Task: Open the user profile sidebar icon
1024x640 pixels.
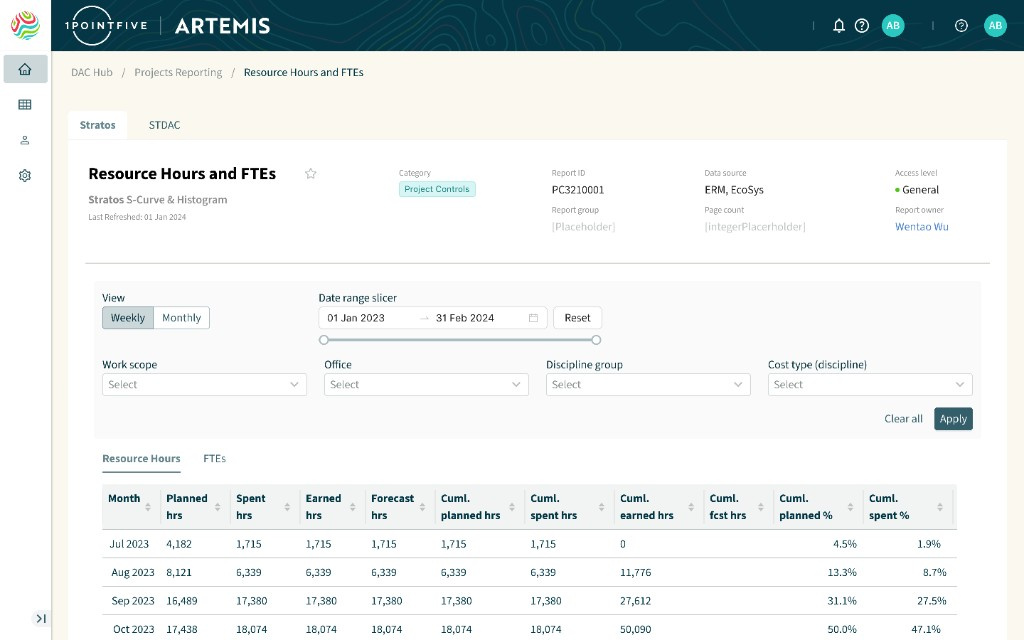Action: click(x=25, y=140)
